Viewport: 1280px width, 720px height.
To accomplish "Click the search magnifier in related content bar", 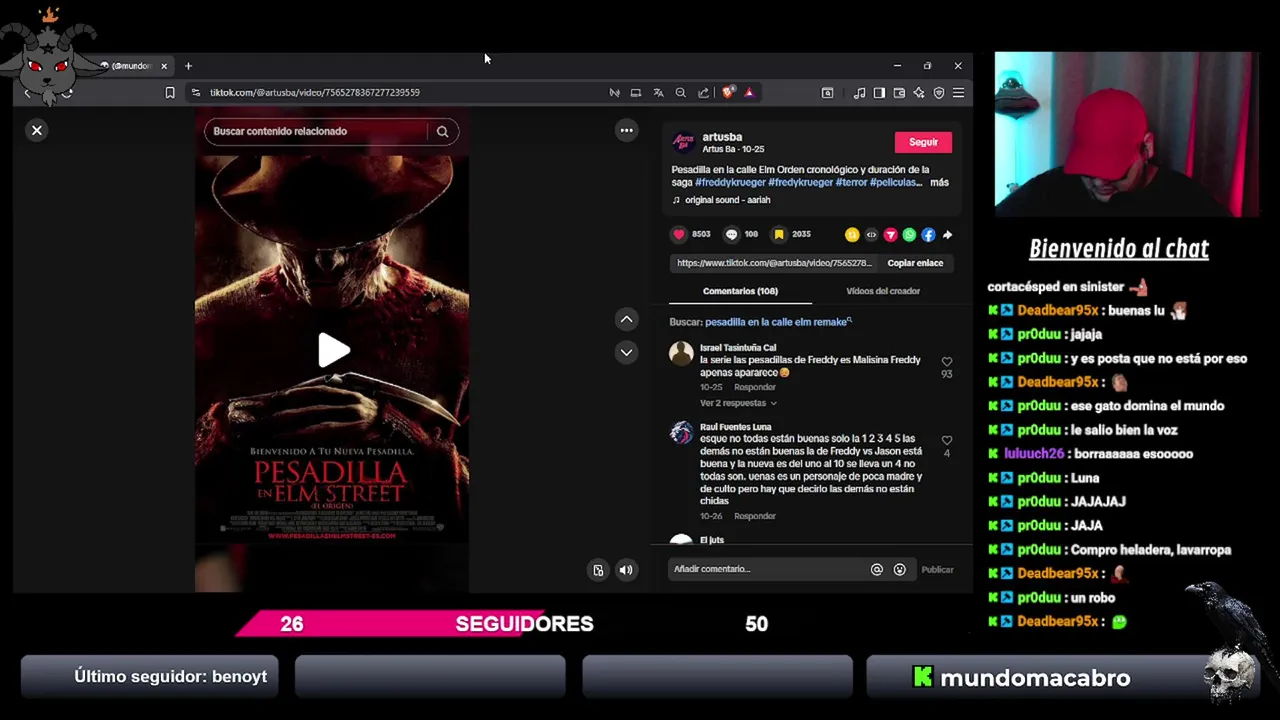I will tap(442, 131).
